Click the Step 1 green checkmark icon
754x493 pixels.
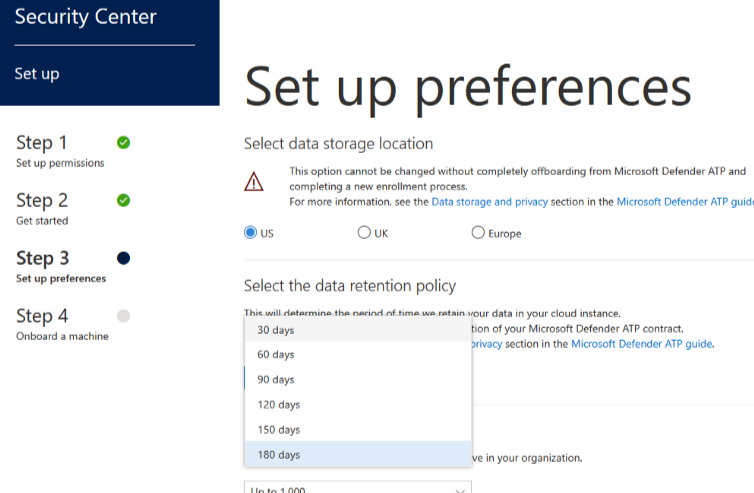[x=124, y=142]
